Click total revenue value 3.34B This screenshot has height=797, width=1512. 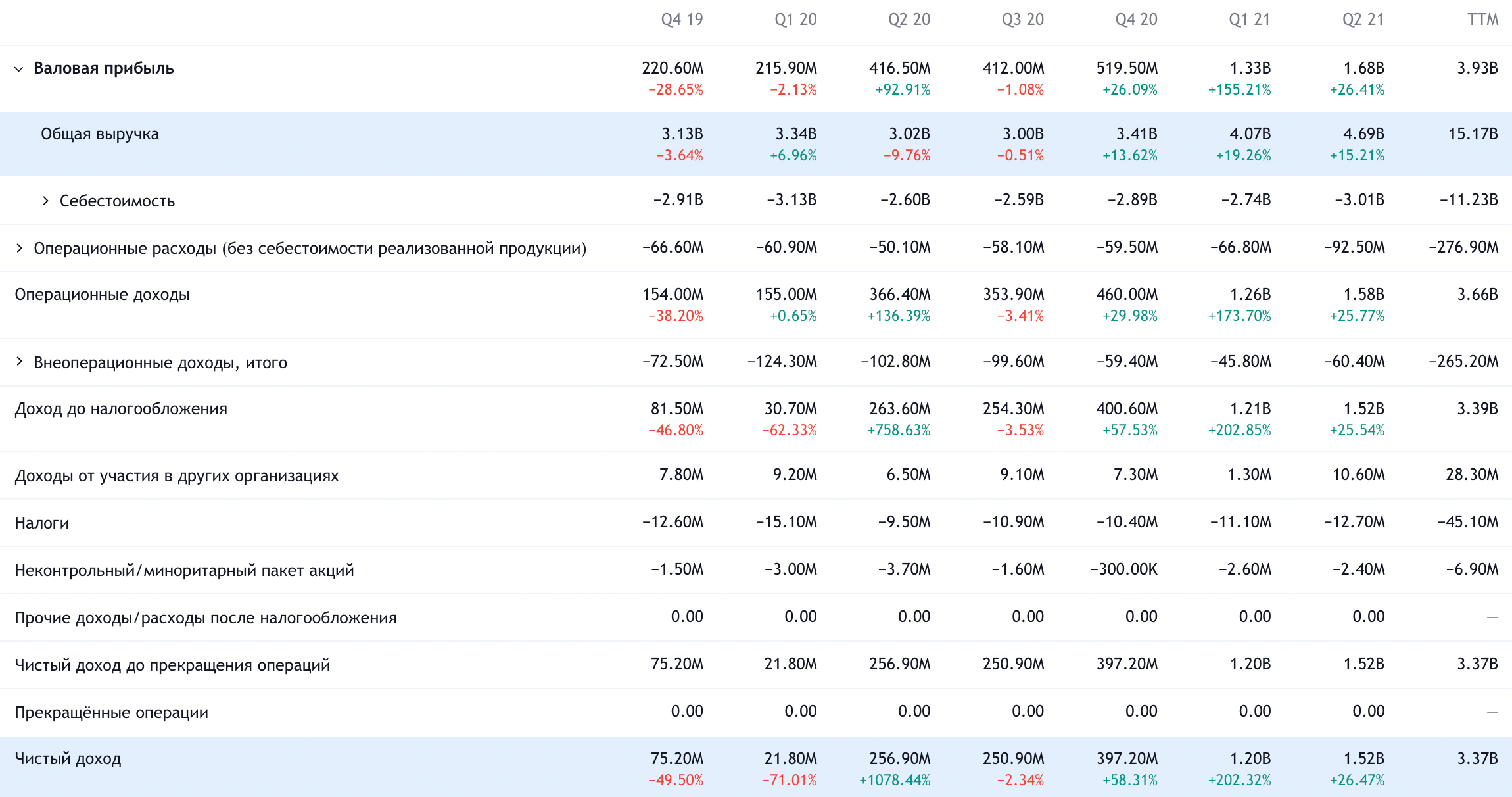click(x=796, y=134)
